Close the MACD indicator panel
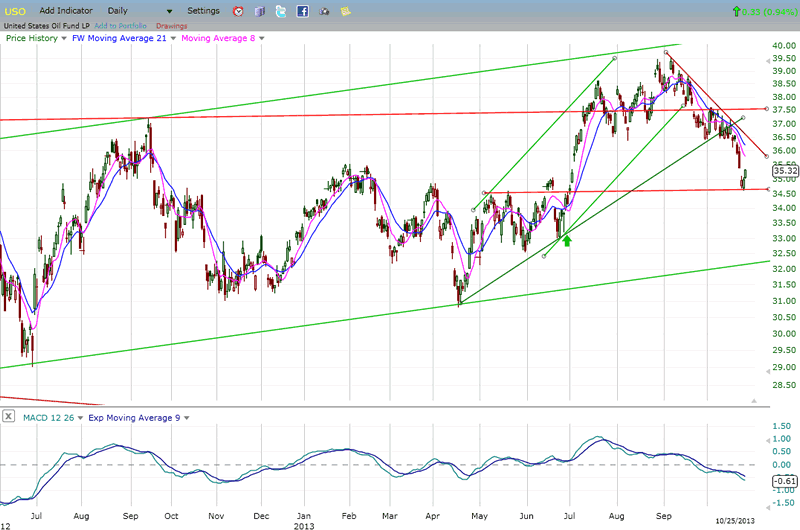Screen dimensions: 800x530 8,416
